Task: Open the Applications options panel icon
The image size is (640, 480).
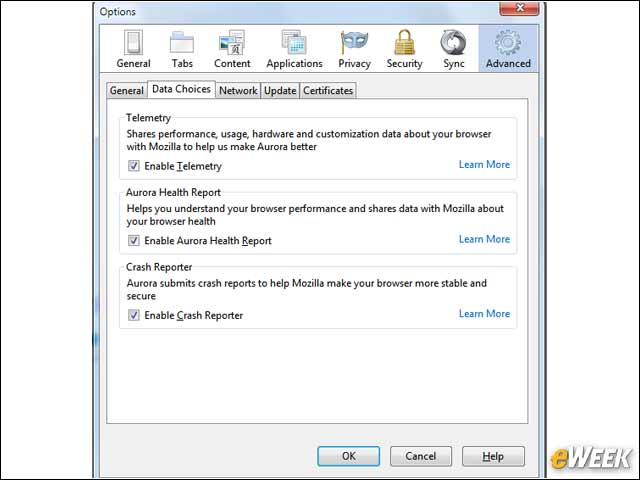Action: point(294,49)
